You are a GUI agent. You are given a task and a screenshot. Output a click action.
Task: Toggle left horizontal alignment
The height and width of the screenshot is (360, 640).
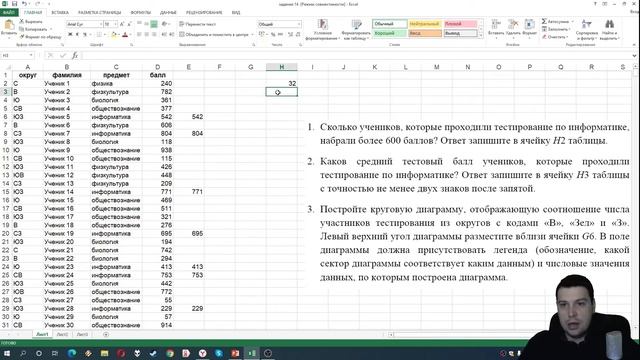point(139,35)
